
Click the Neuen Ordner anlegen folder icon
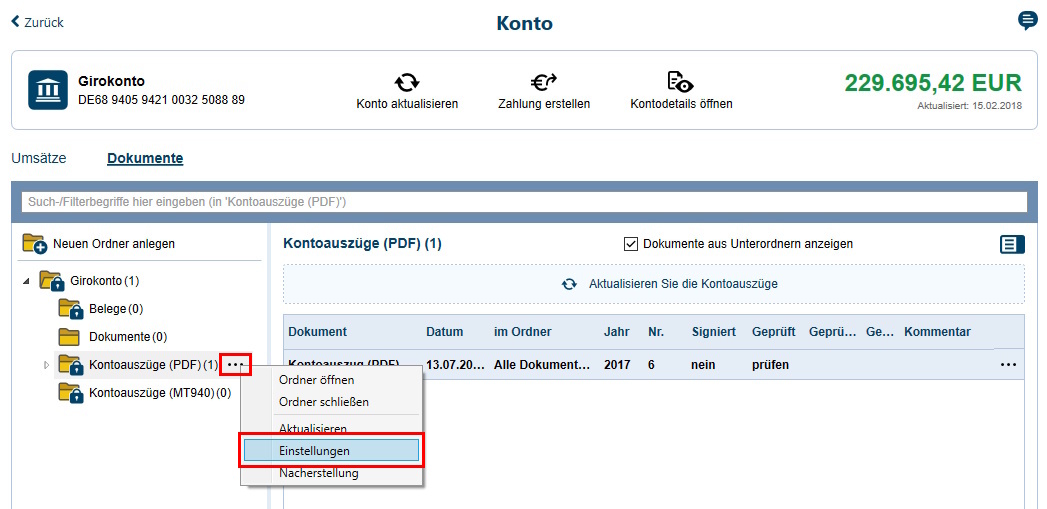point(34,243)
